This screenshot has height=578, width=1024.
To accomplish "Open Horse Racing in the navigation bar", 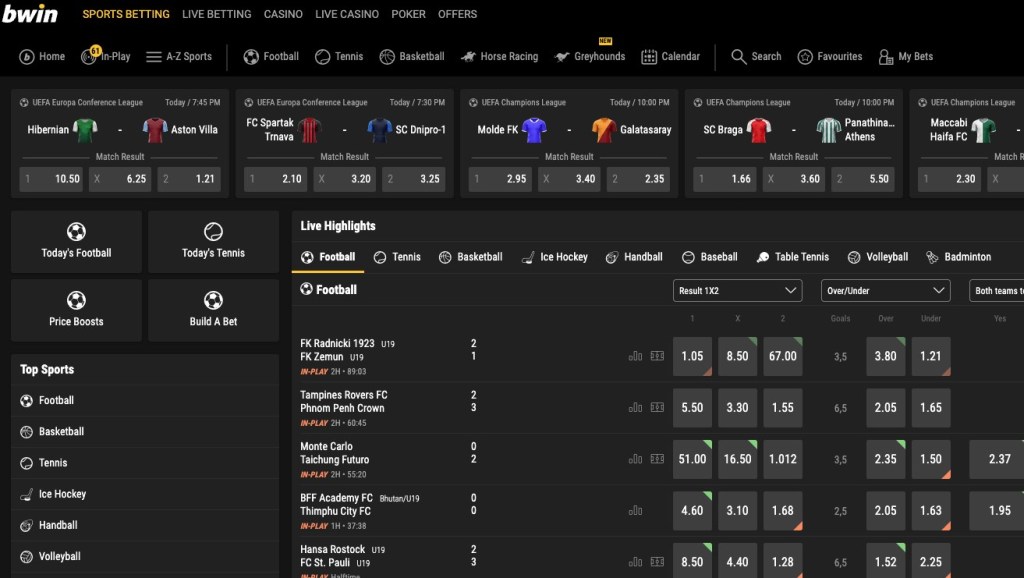I will coord(500,57).
